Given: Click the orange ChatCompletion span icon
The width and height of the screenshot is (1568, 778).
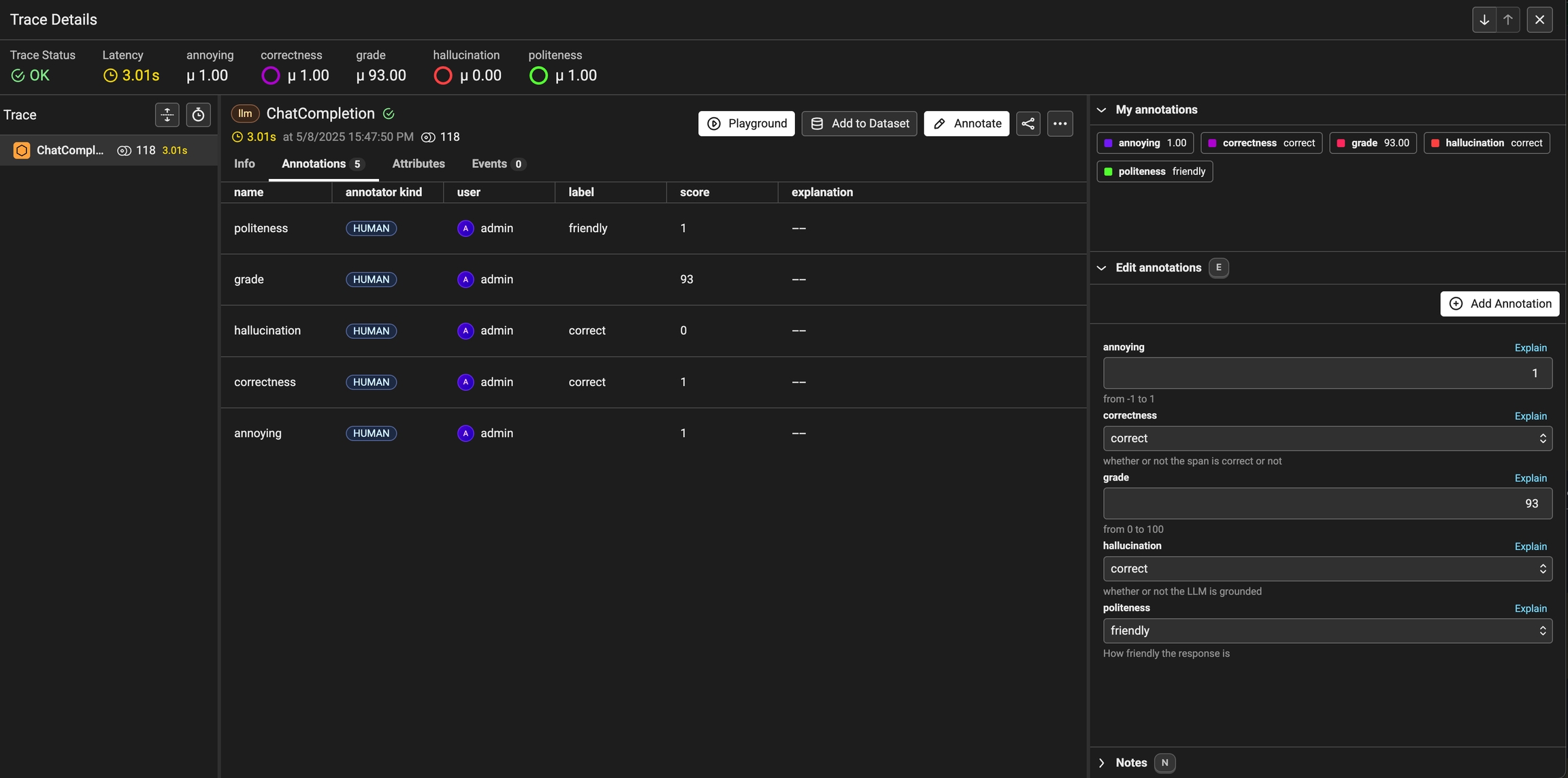Looking at the screenshot, I should (22, 150).
